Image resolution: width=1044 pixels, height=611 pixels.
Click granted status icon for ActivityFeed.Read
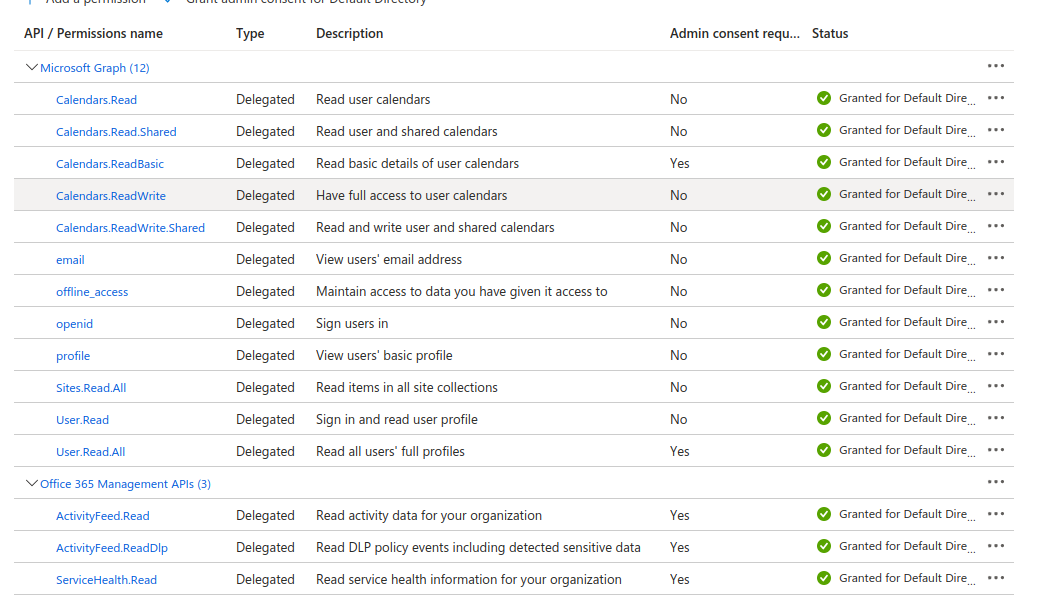click(x=824, y=514)
